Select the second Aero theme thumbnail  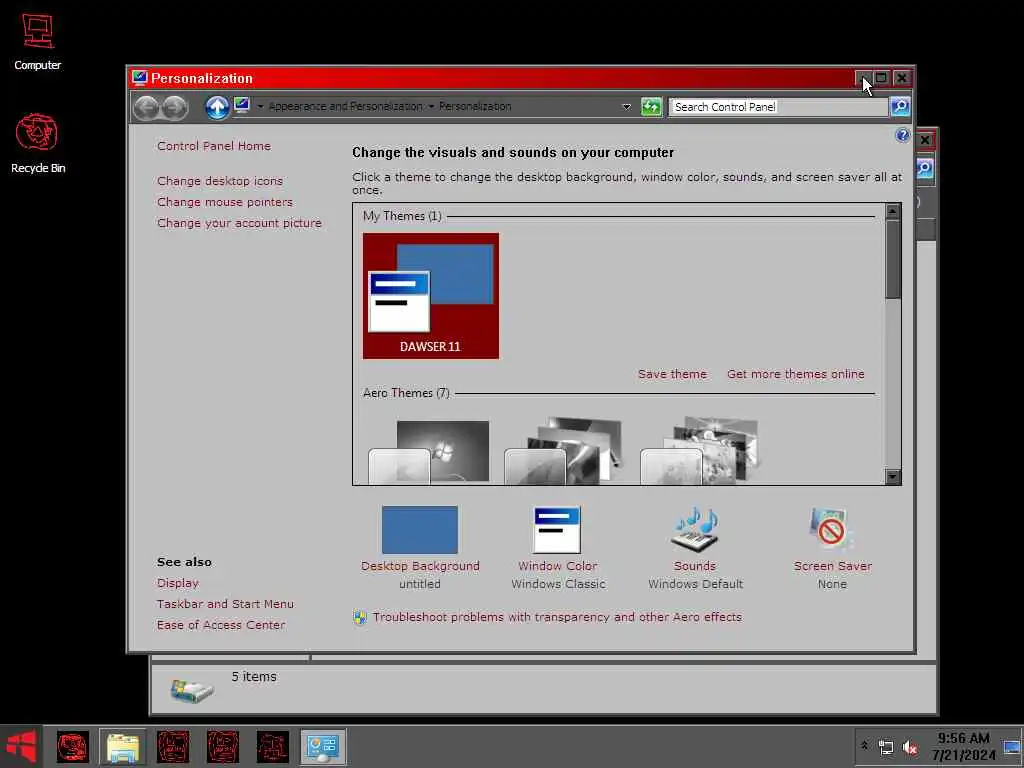coord(565,451)
